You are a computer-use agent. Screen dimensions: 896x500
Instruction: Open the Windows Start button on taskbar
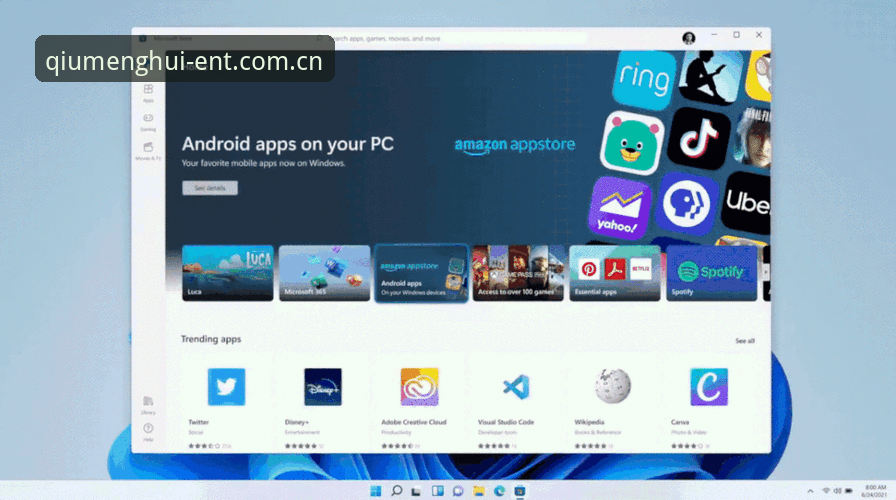375,491
